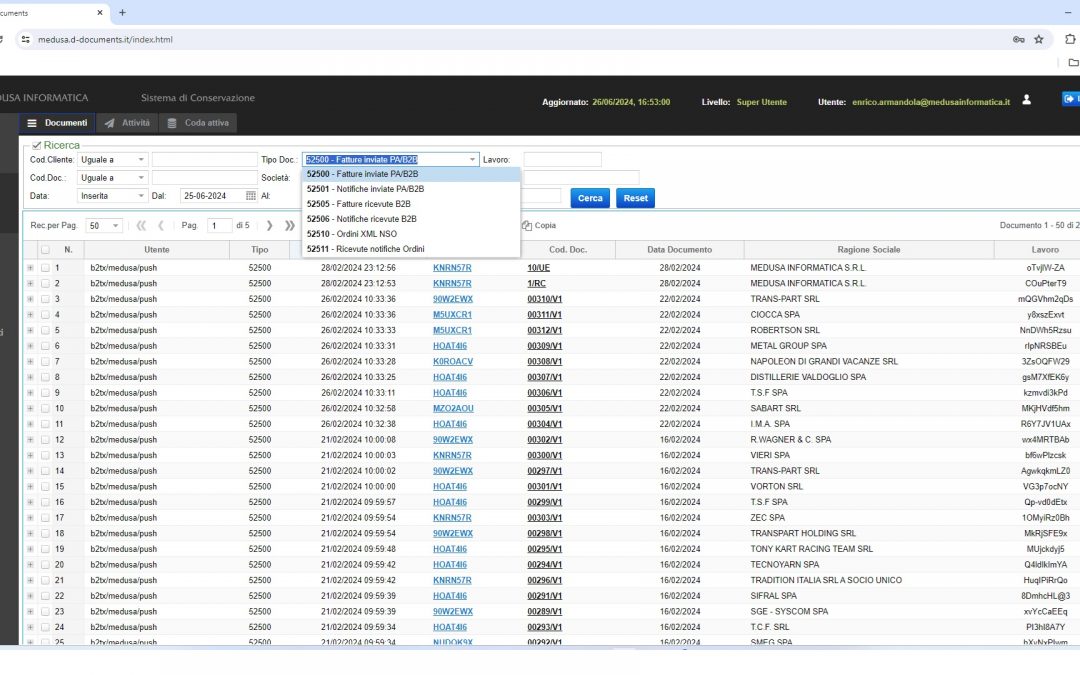The image size is (1080, 675).
Task: Check the checkbox for row 23
Action: [45, 612]
